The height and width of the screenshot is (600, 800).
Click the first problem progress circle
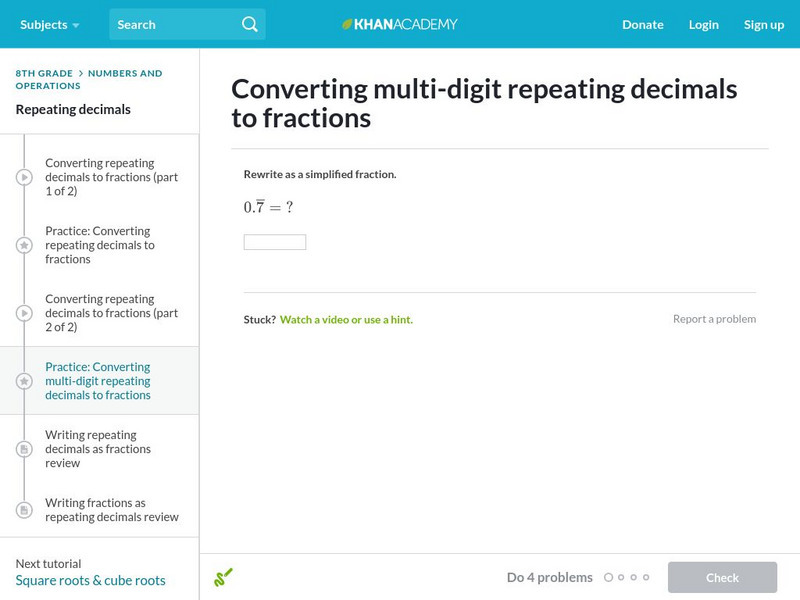[608, 577]
